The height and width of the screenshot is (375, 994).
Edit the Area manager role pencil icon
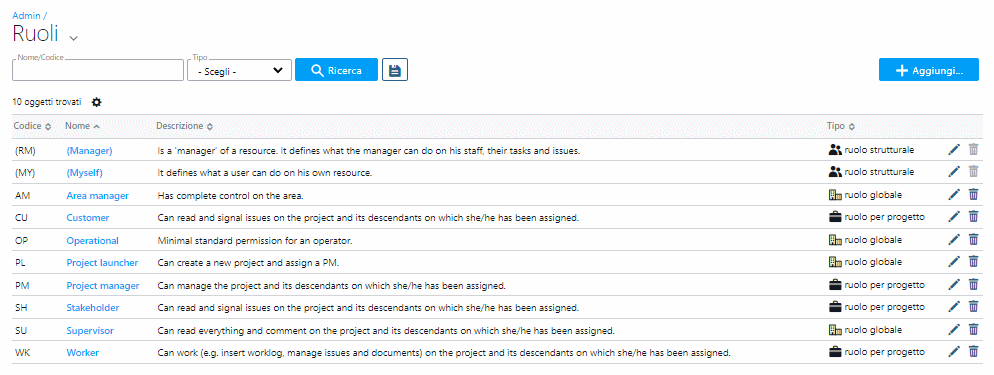[954, 195]
